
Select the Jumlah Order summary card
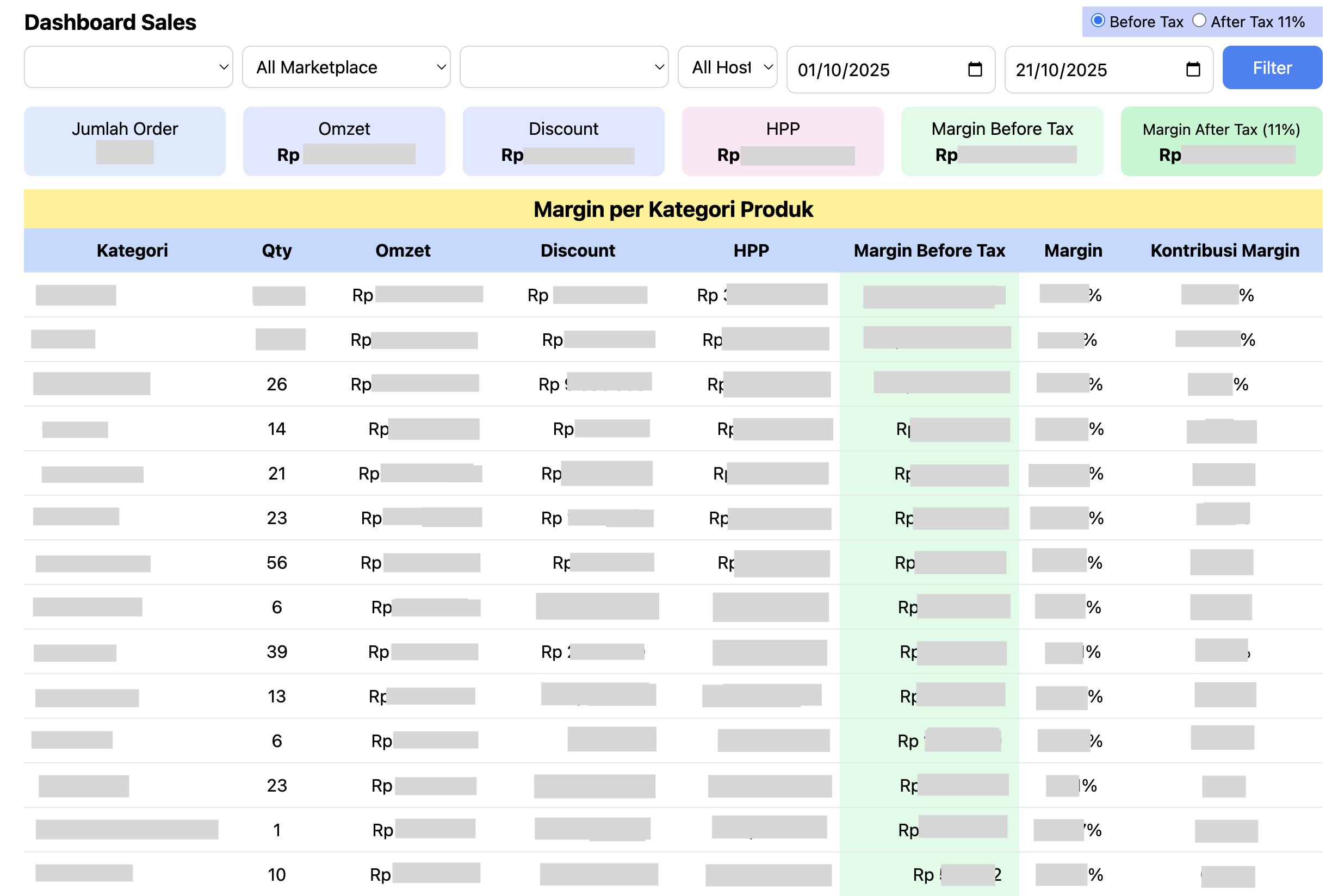coord(125,141)
